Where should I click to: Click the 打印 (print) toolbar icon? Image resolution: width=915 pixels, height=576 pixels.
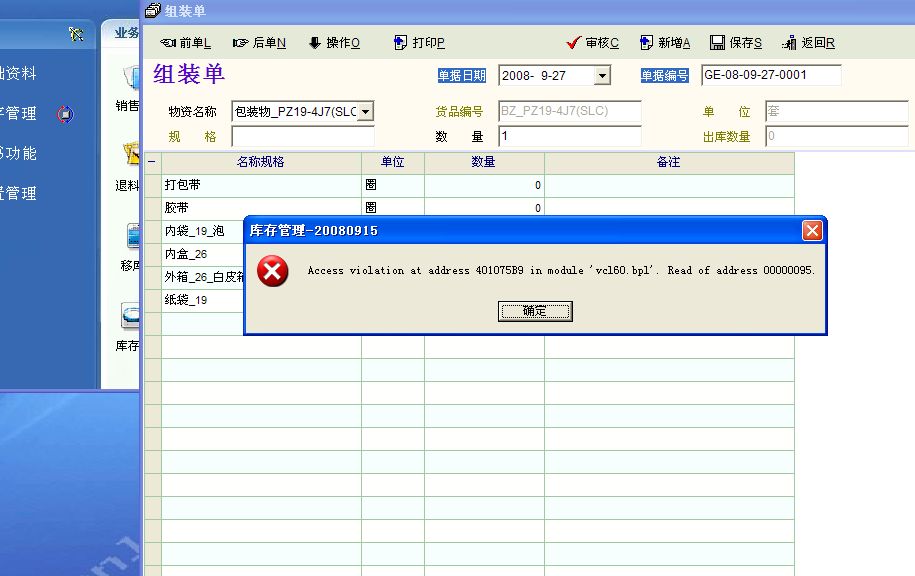click(401, 43)
